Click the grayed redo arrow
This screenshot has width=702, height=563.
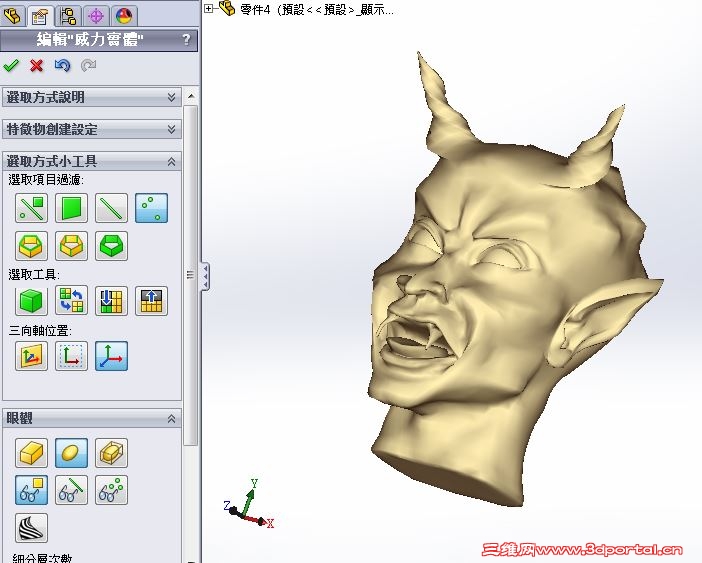[88, 66]
